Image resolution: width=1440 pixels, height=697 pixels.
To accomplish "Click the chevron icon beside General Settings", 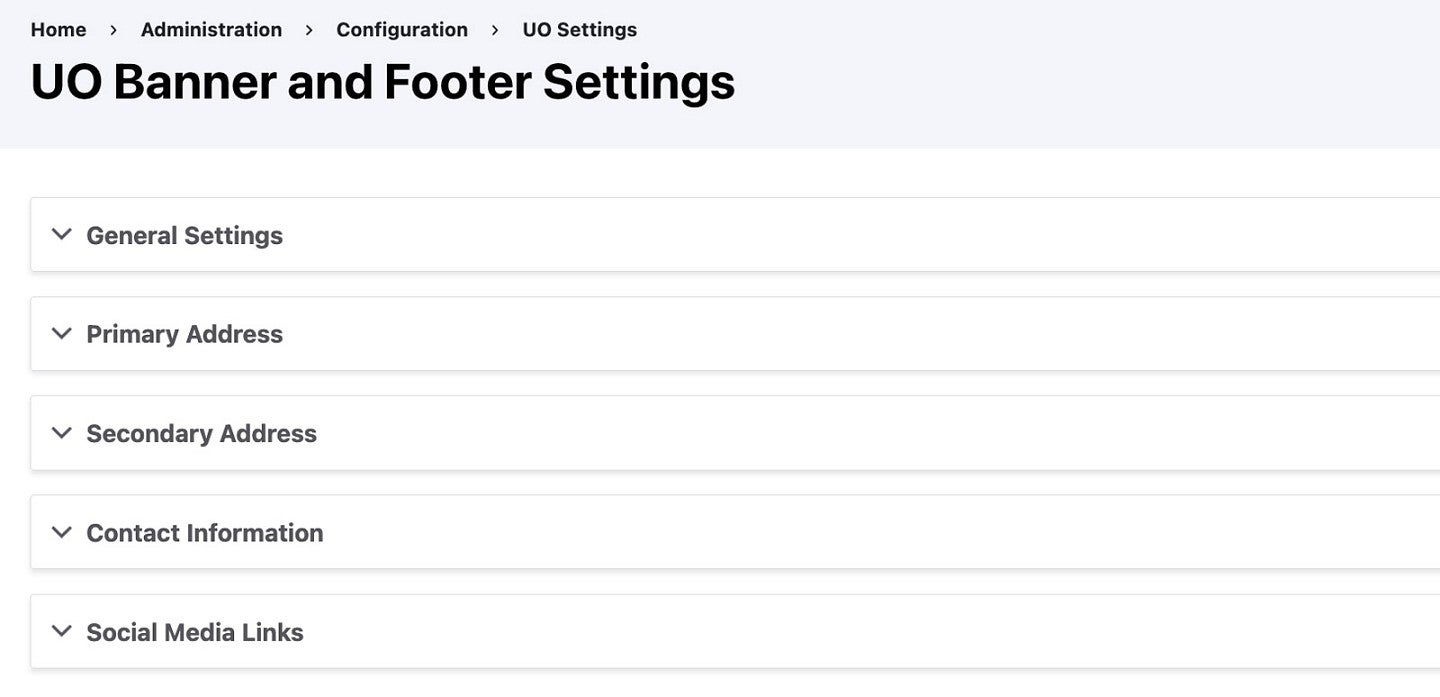I will [62, 235].
